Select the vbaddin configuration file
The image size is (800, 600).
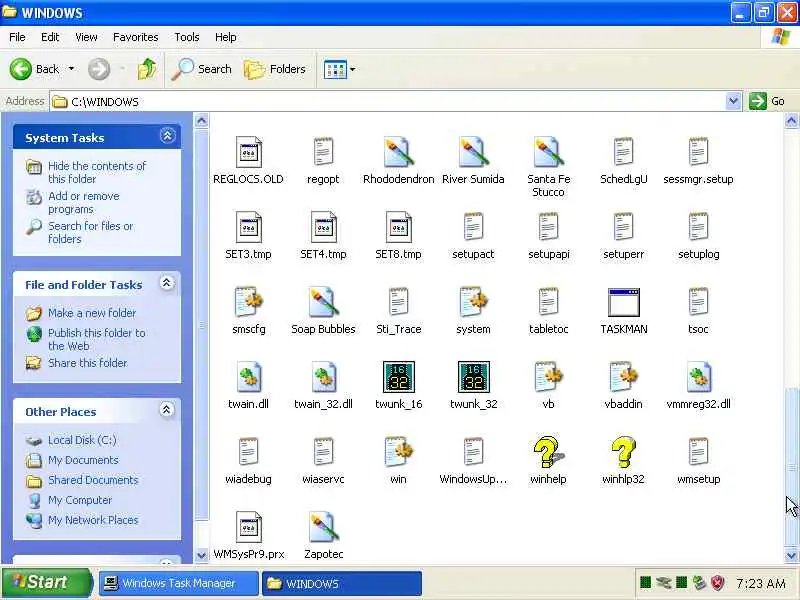click(x=623, y=377)
